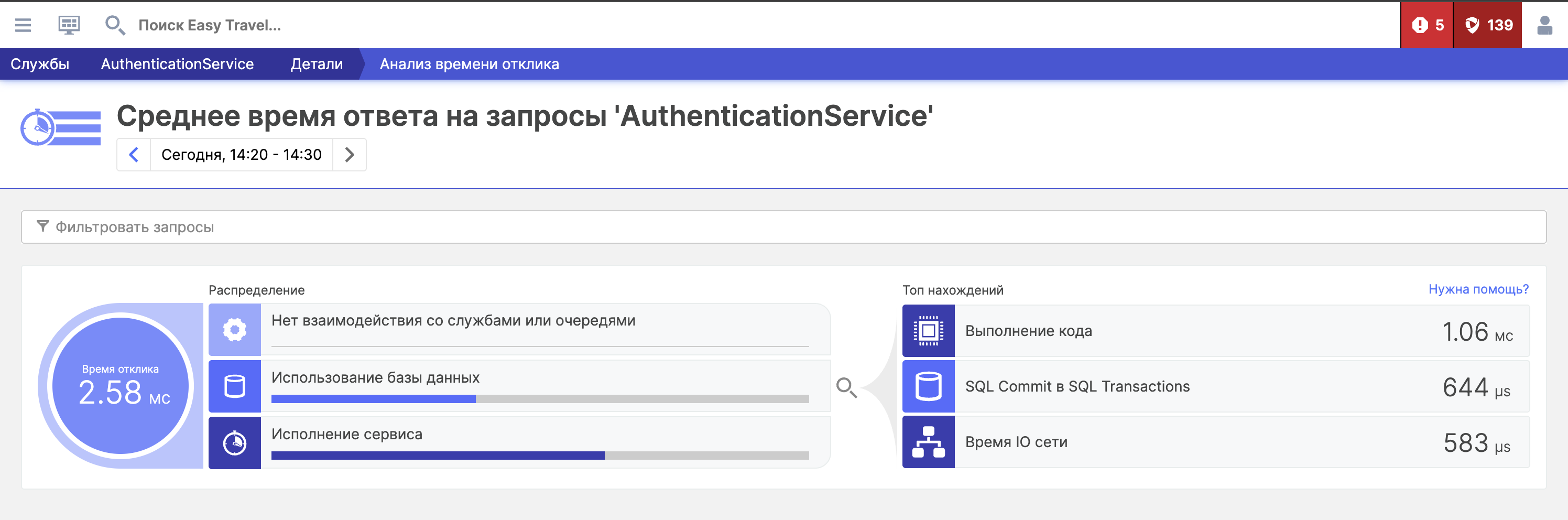1568x520 pixels.
Task: Click the database usage cylinder icon
Action: click(x=234, y=386)
